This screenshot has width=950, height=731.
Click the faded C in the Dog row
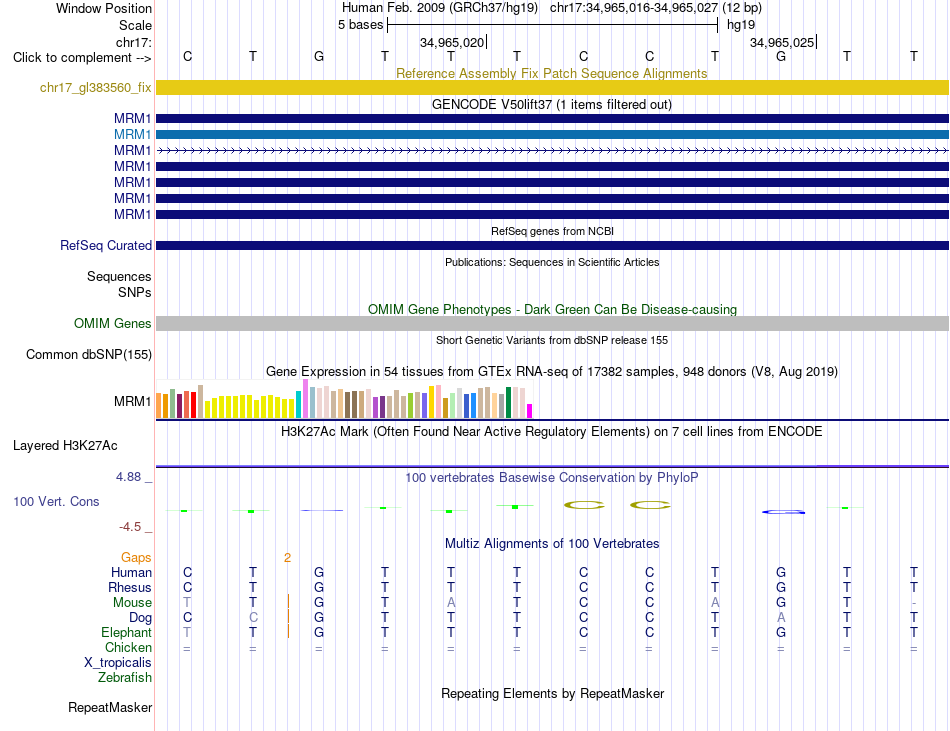[253, 618]
